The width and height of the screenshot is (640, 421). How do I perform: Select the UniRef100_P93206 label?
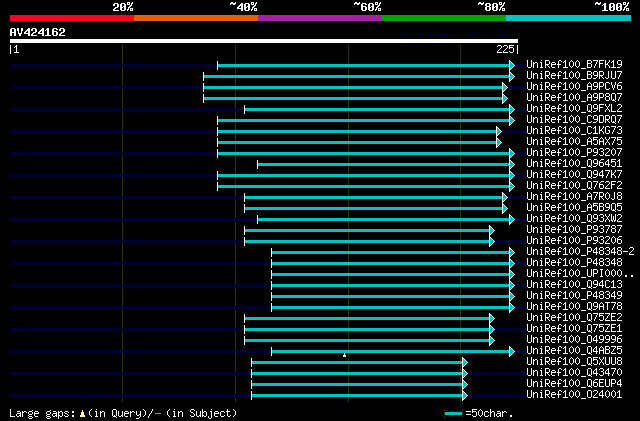coord(574,241)
